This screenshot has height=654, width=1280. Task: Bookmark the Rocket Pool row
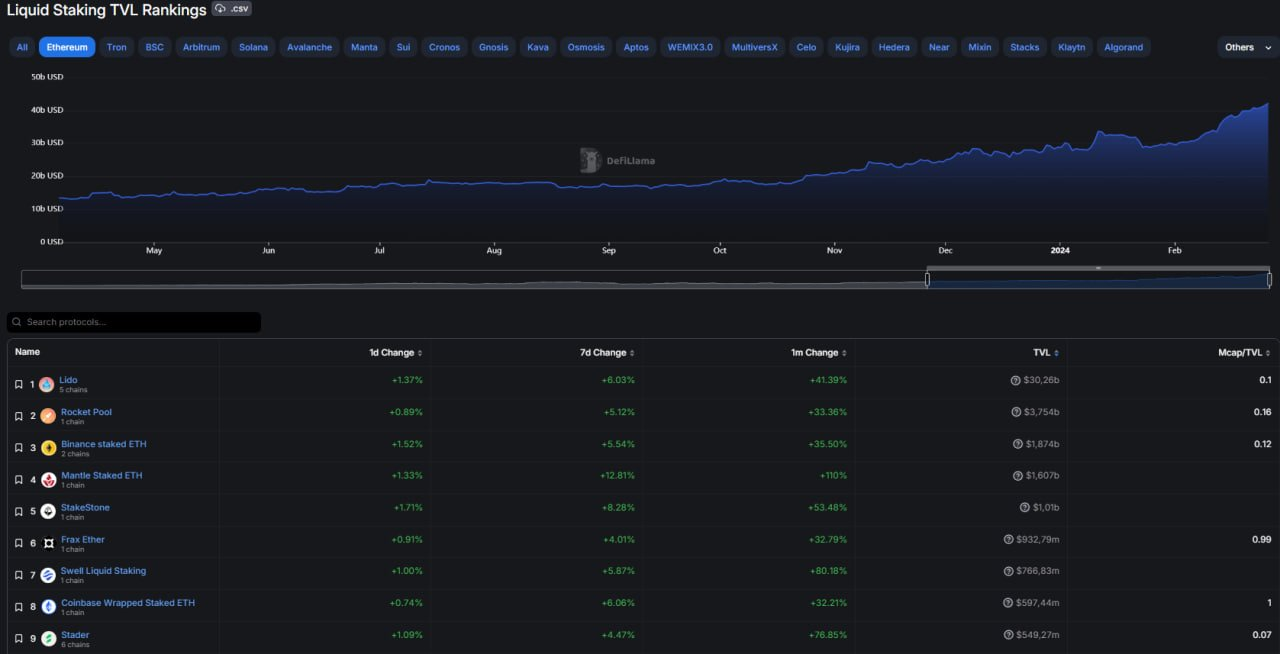click(x=18, y=416)
